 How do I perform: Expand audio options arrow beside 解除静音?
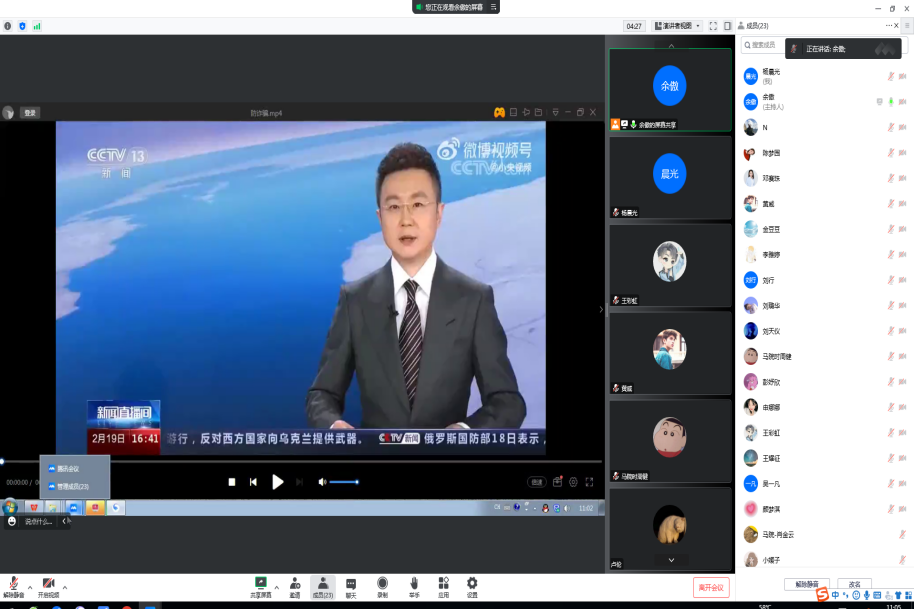pyautogui.click(x=29, y=586)
